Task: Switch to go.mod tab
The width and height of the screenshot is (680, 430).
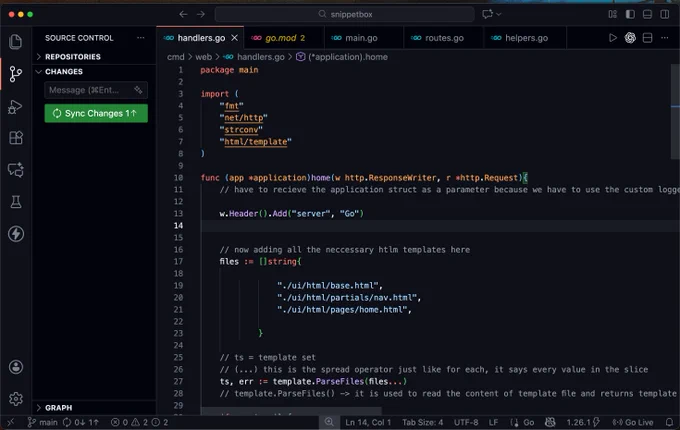Action: (284, 38)
